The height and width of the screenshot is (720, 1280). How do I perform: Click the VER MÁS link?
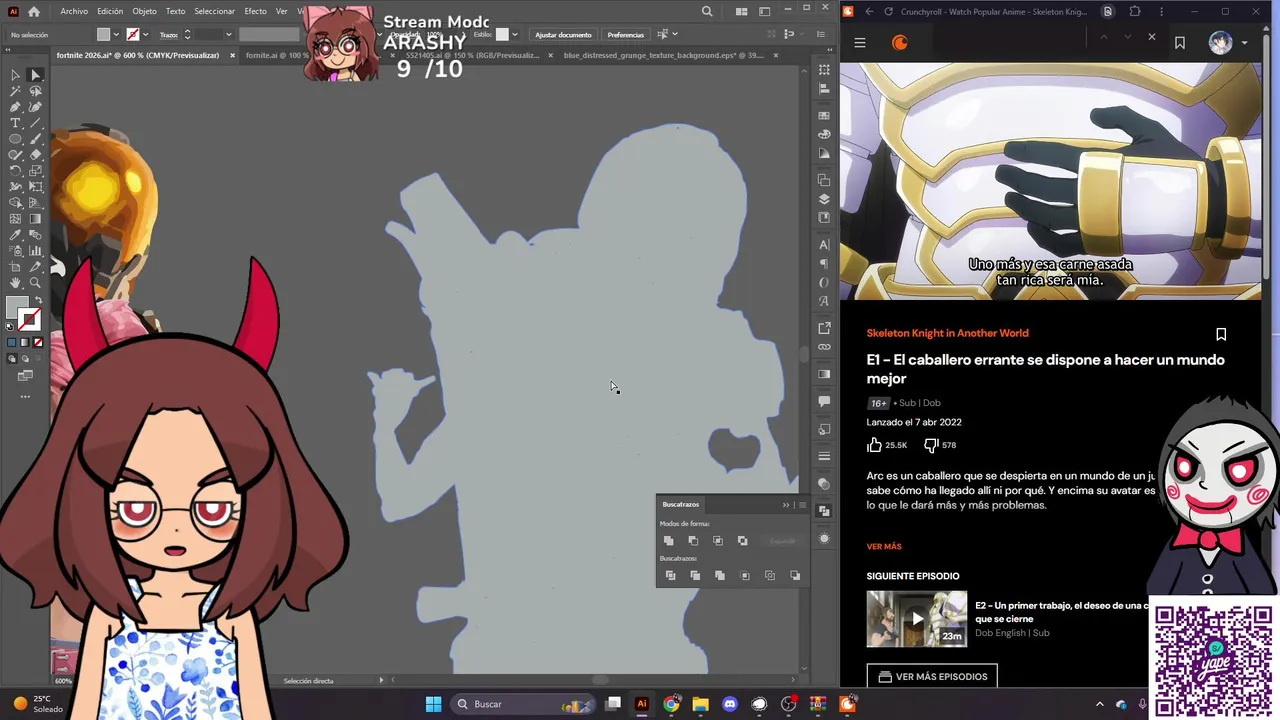(x=884, y=546)
